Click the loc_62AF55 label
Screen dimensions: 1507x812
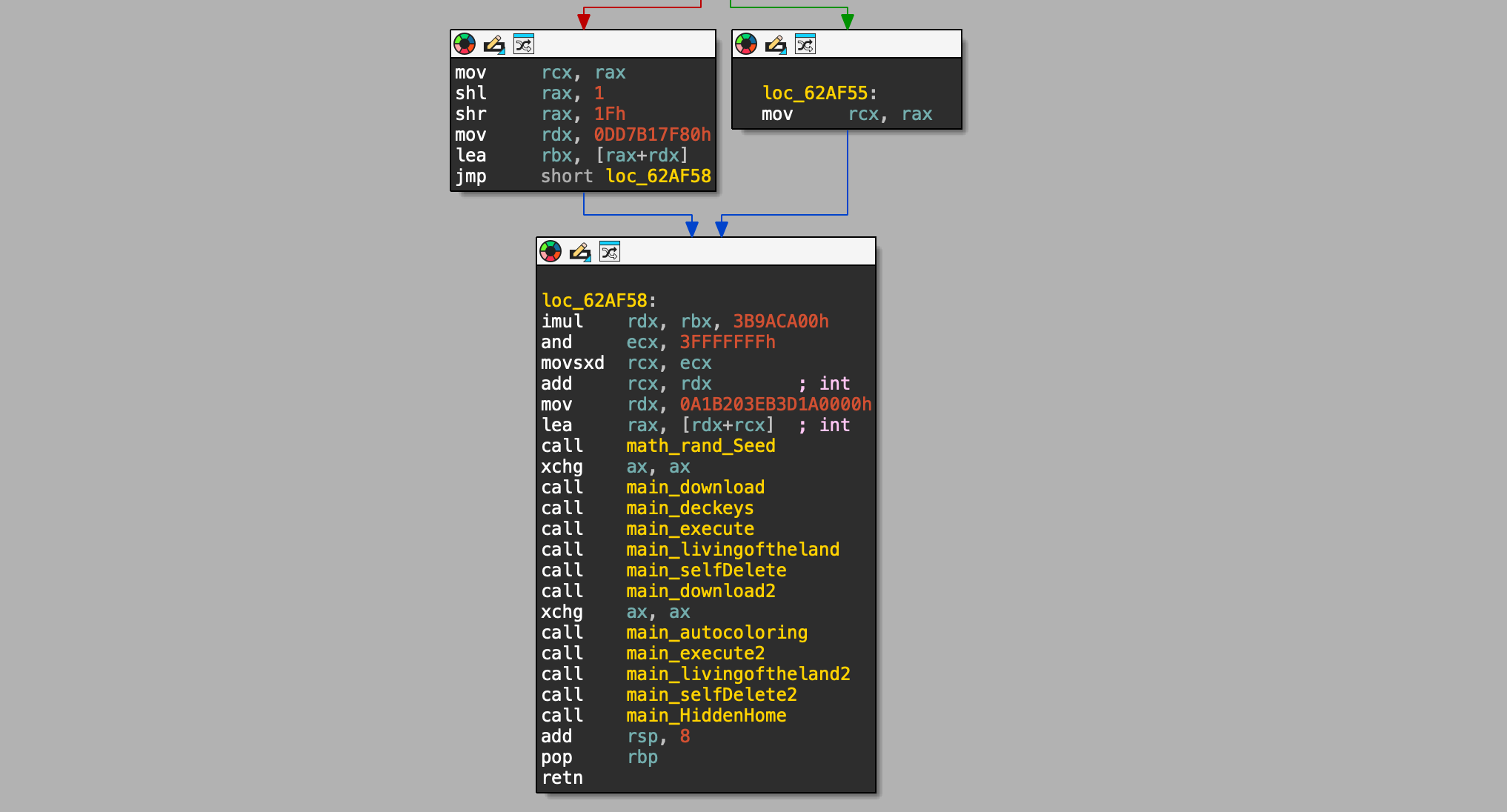pyautogui.click(x=815, y=93)
